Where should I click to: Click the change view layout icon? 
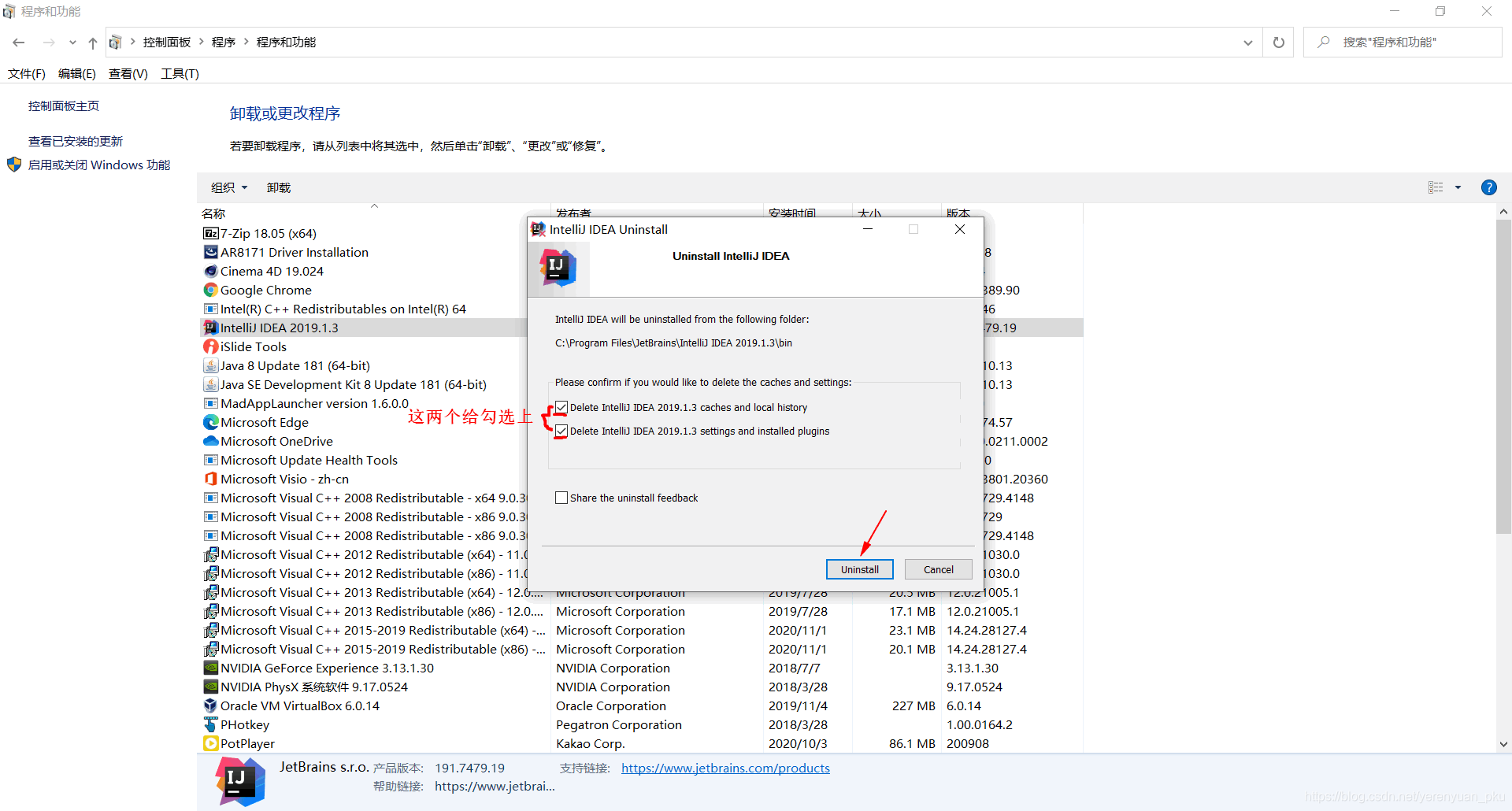click(x=1436, y=187)
